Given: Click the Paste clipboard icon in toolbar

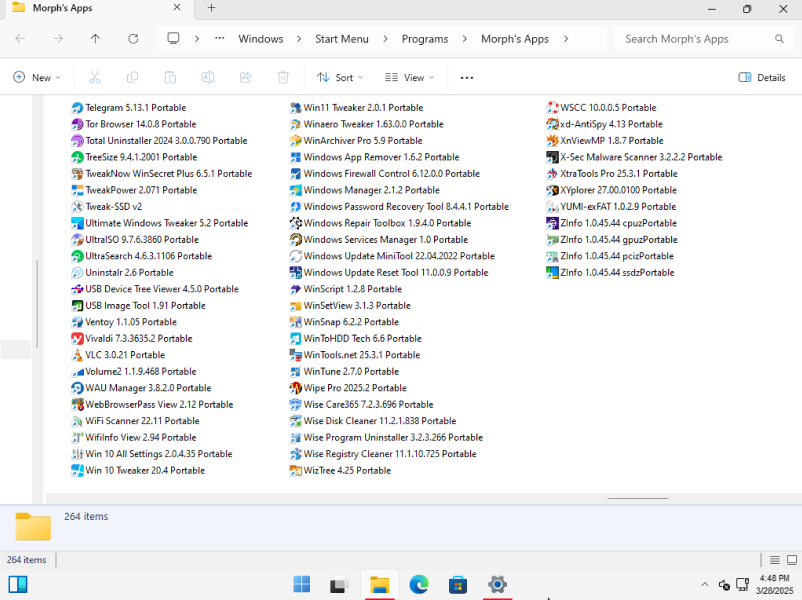Looking at the screenshot, I should [x=170, y=78].
